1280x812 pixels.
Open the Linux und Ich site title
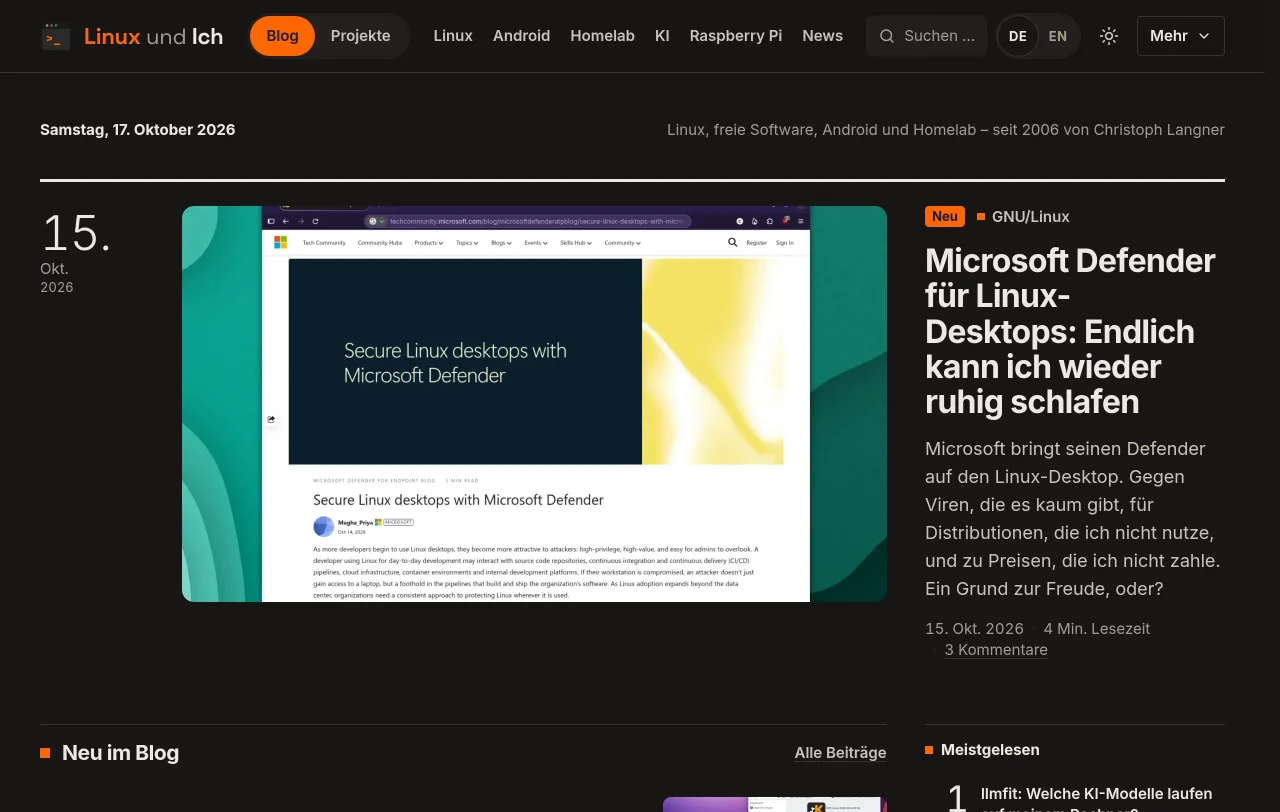pyautogui.click(x=153, y=37)
